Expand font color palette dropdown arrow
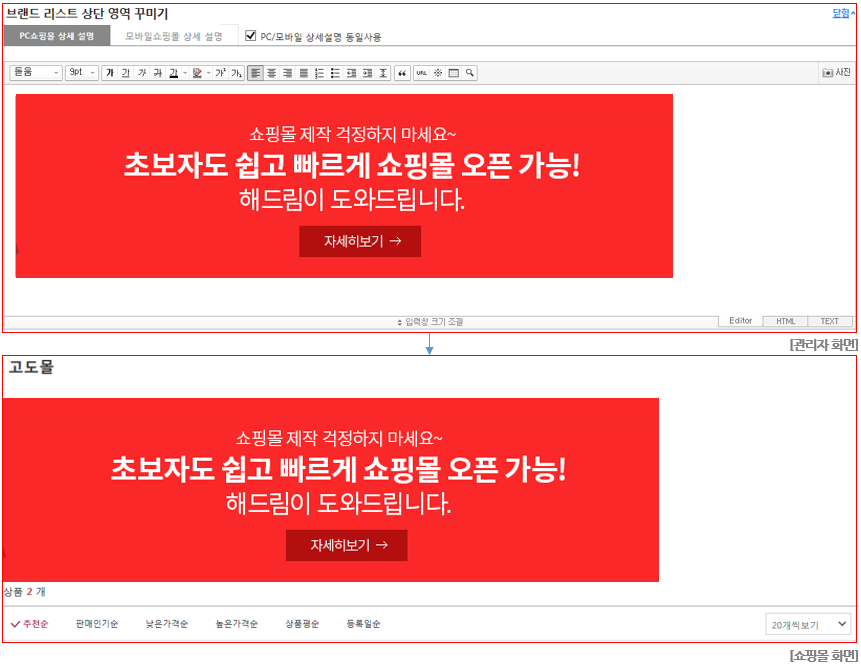The width and height of the screenshot is (861, 665). tap(185, 72)
